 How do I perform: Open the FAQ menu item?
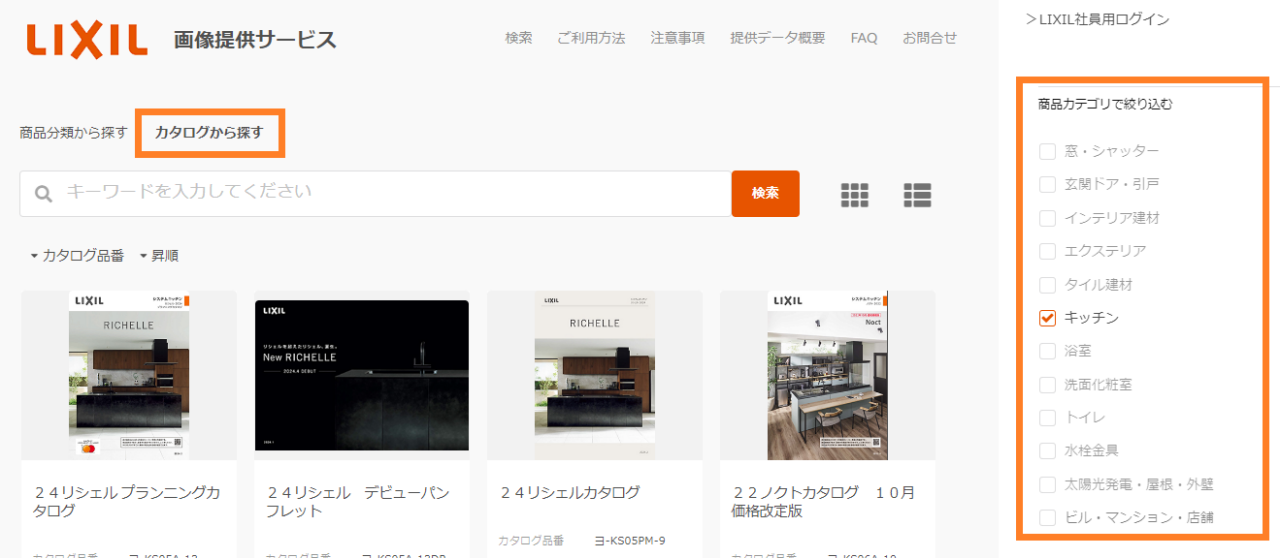tap(863, 38)
